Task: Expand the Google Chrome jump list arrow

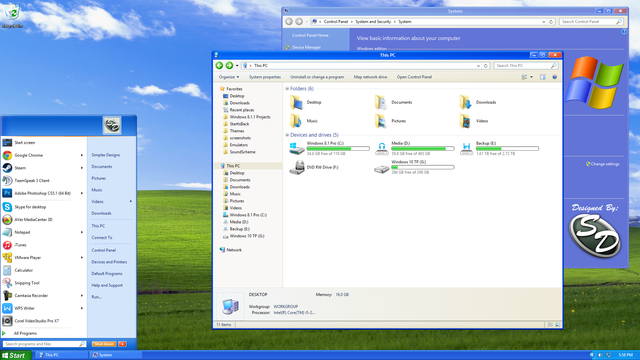Action: tap(82, 155)
